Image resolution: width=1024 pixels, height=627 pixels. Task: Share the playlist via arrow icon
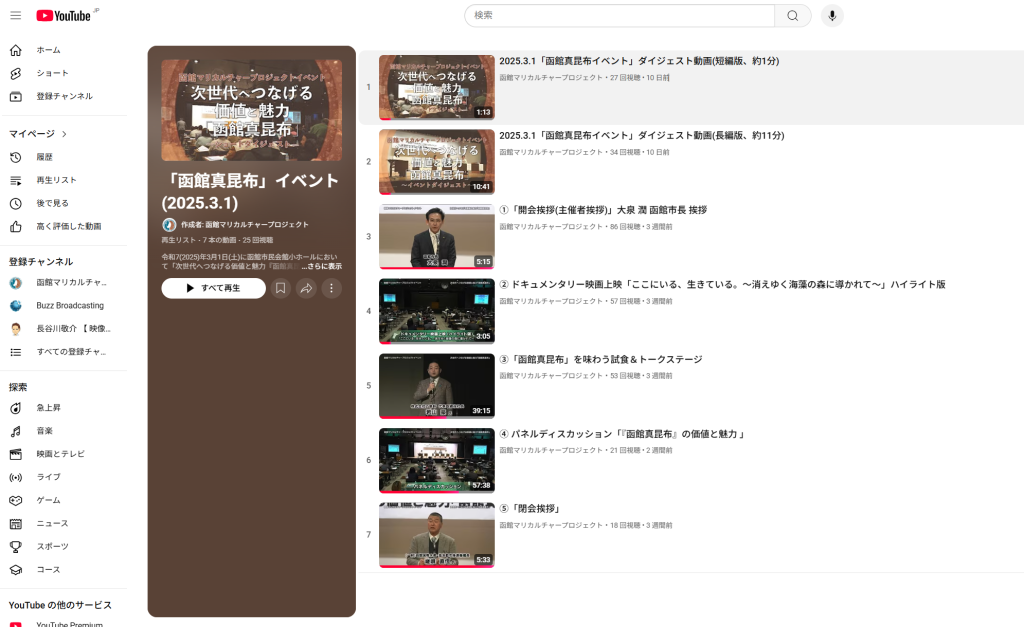click(306, 288)
